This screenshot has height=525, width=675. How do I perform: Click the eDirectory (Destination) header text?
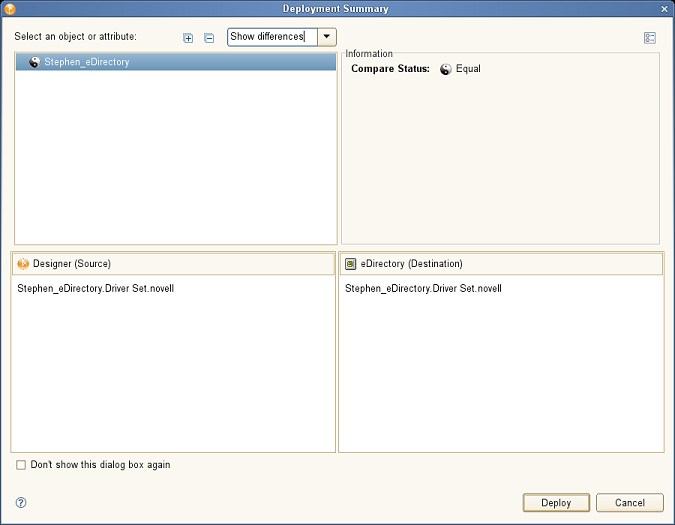(412, 264)
